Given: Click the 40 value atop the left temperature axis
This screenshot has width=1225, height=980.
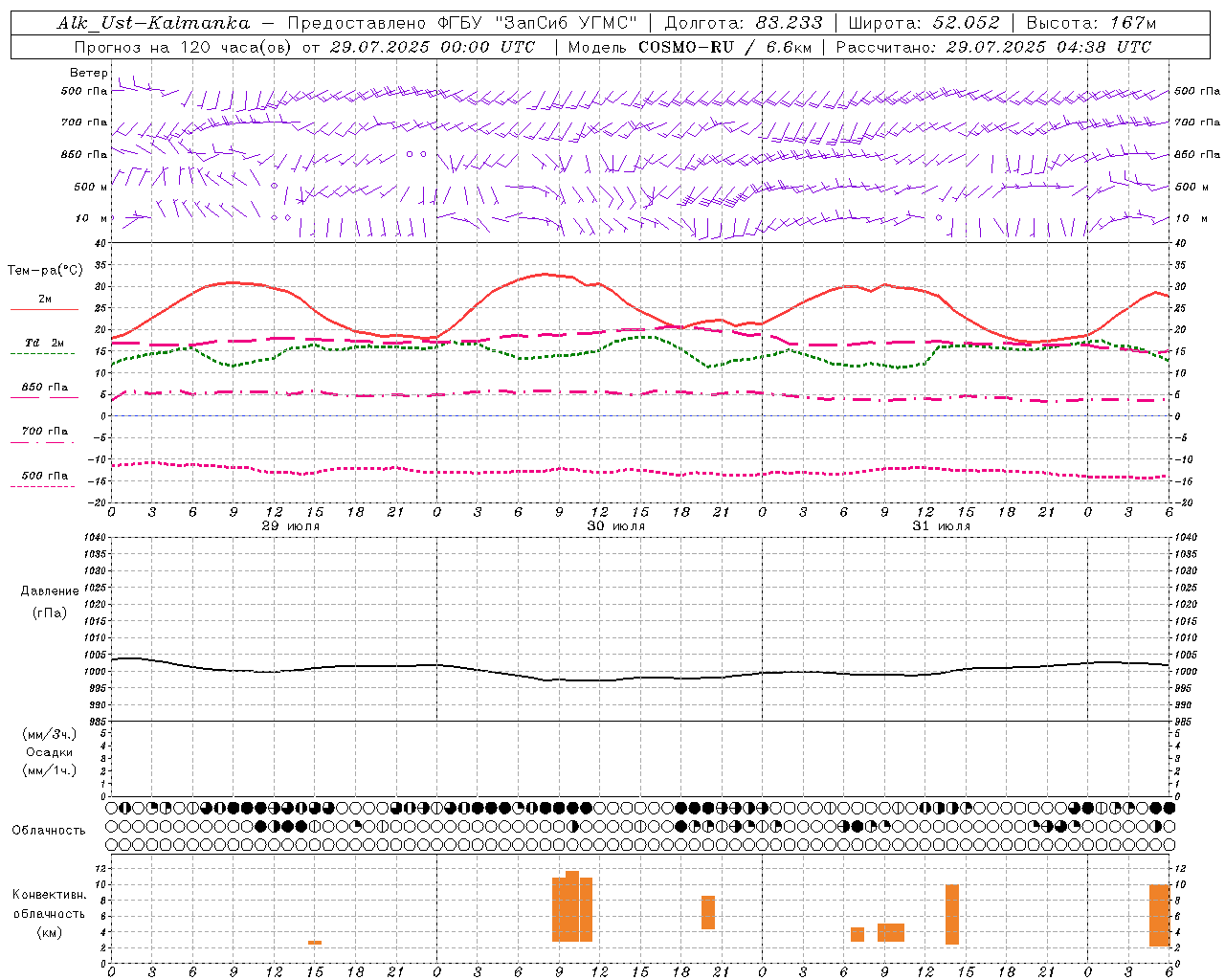Looking at the screenshot, I should point(100,243).
